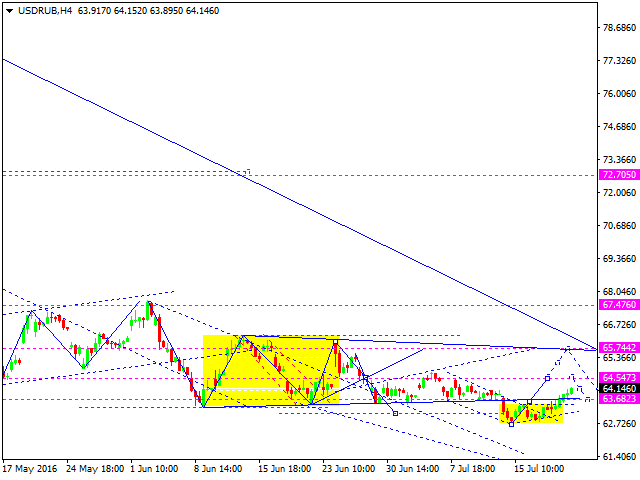Select the USDRUB,H4 symbol title
The width and height of the screenshot is (640, 480).
click(x=45, y=11)
